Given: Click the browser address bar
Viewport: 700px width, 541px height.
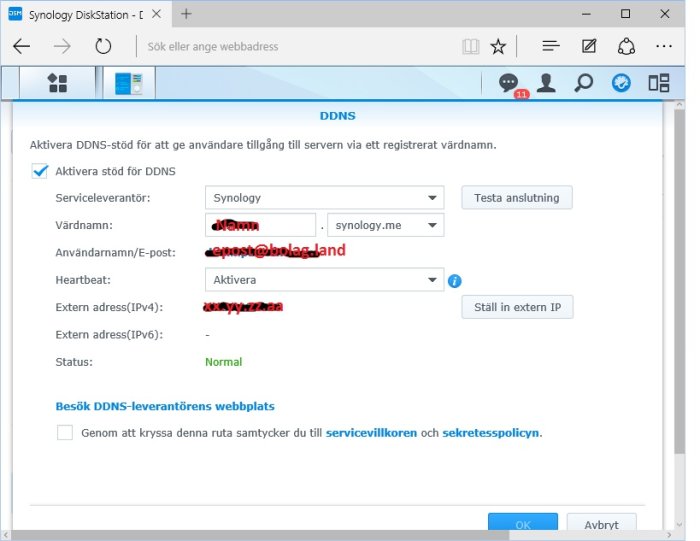Looking at the screenshot, I should pos(299,46).
